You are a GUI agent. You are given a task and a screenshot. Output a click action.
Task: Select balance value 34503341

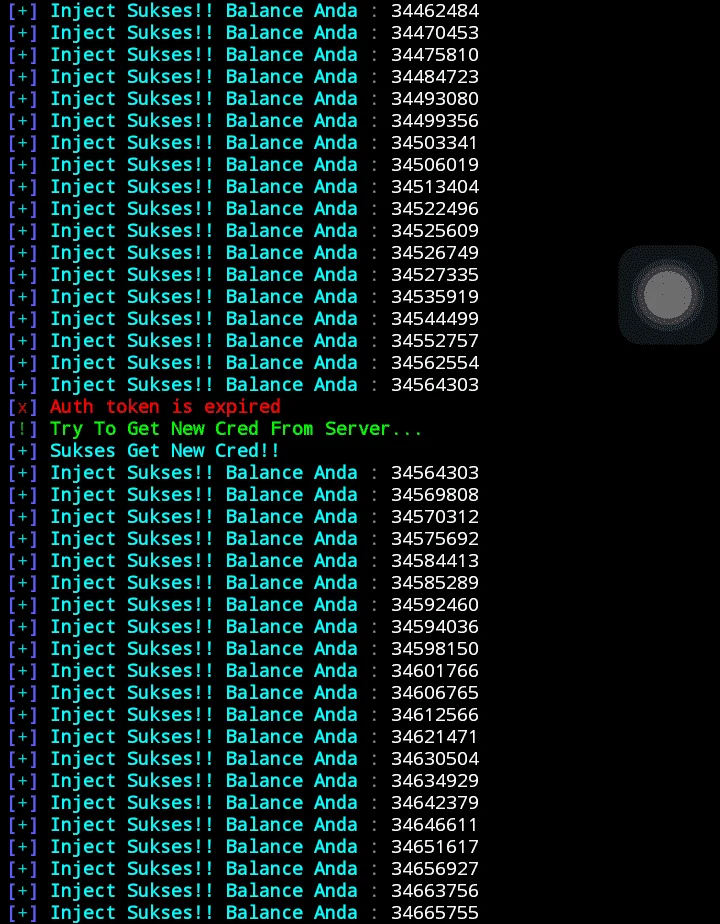pyautogui.click(x=435, y=143)
